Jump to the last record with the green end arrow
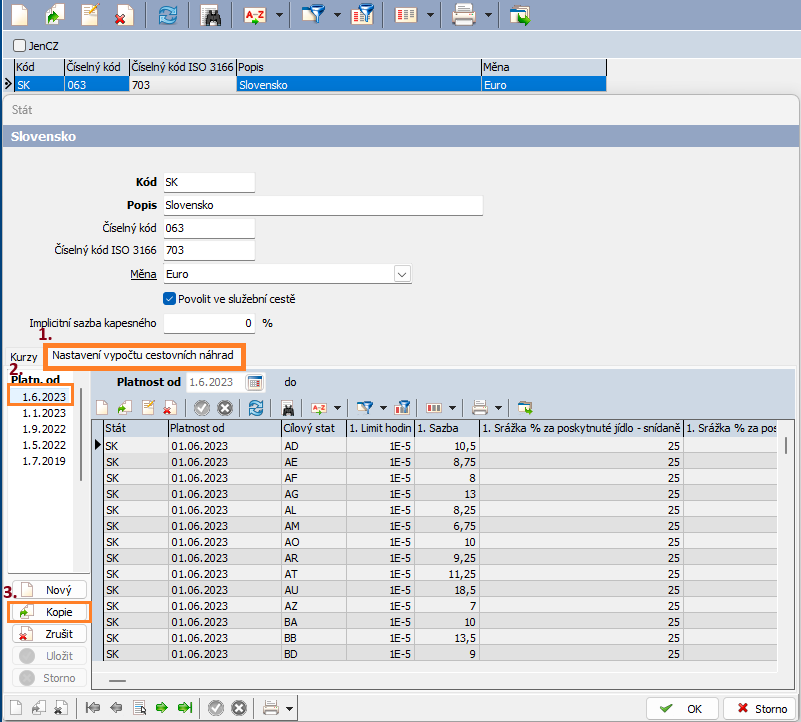 [185, 708]
